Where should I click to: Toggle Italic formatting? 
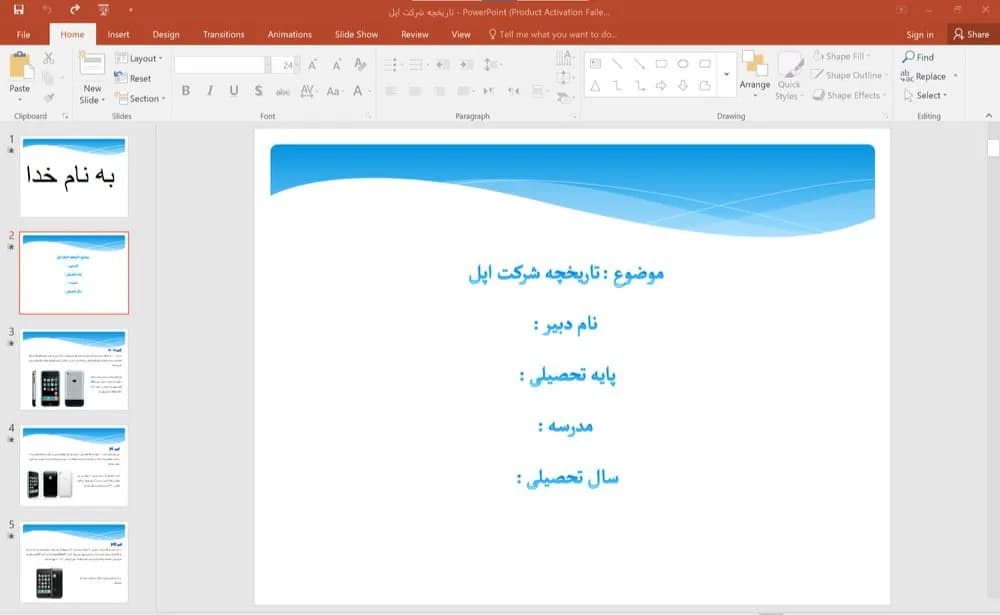(210, 91)
